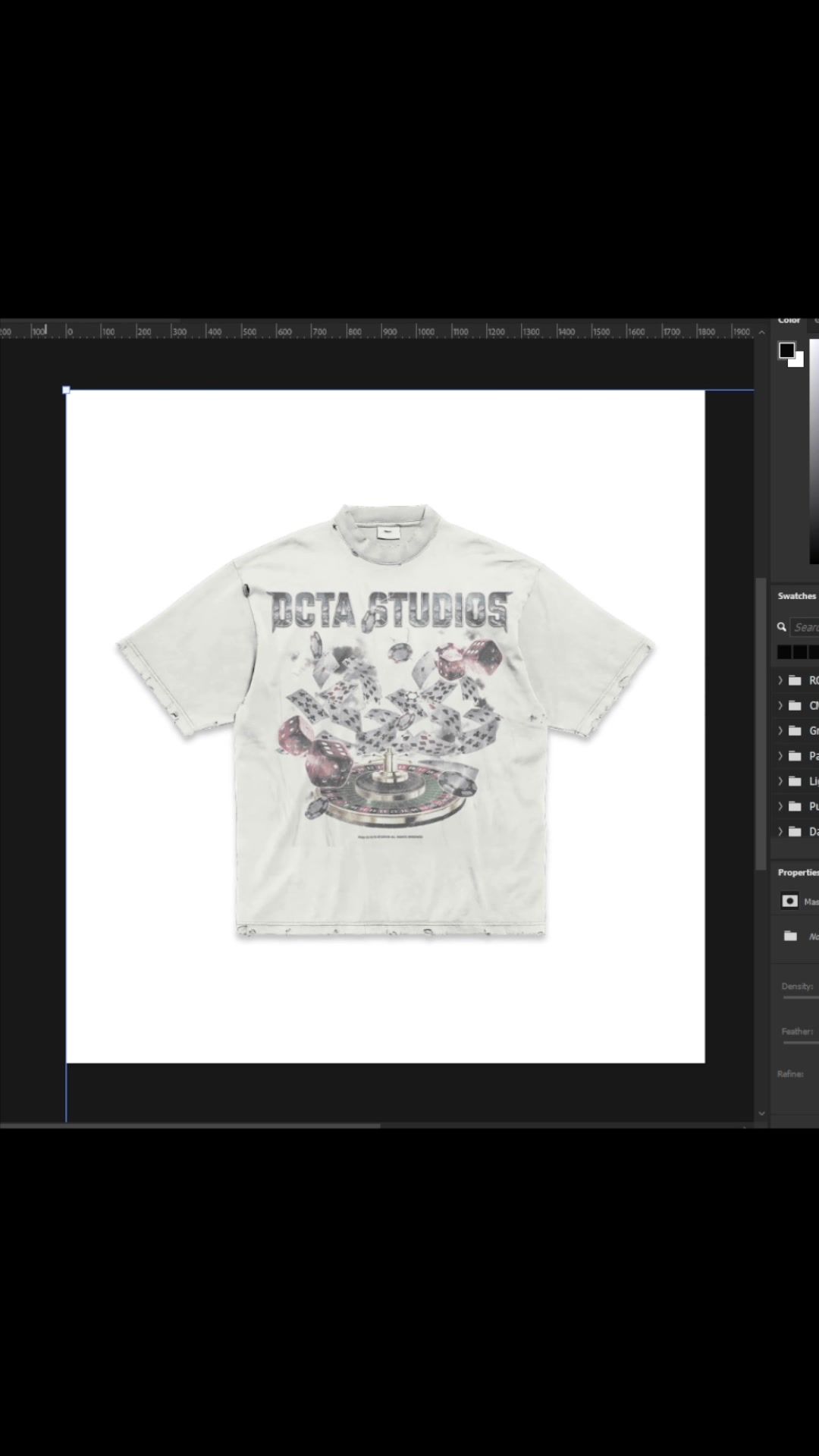This screenshot has width=819, height=1456.
Task: Click the Light group folder icon
Action: (795, 781)
